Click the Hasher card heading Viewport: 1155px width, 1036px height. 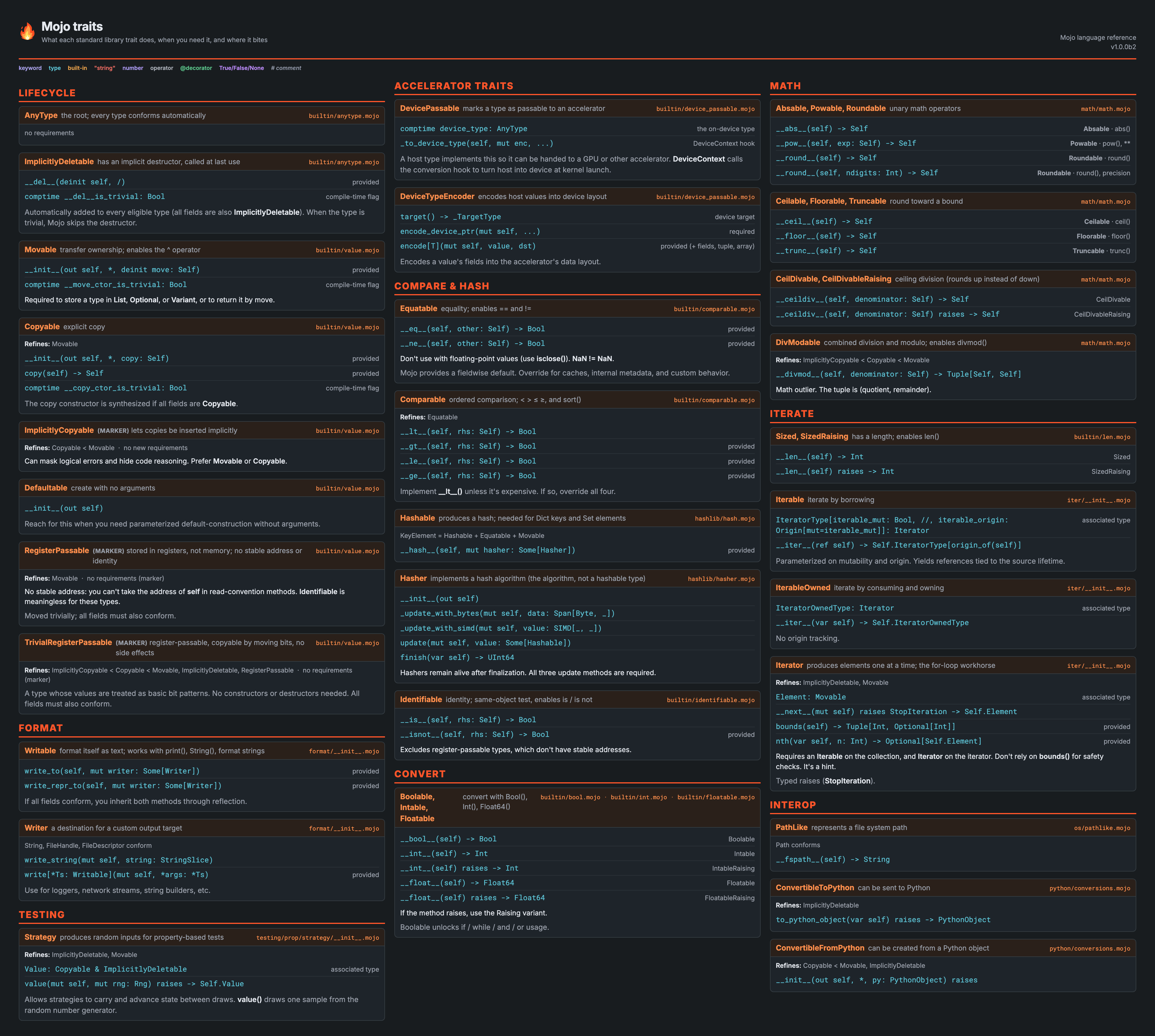pyautogui.click(x=413, y=578)
